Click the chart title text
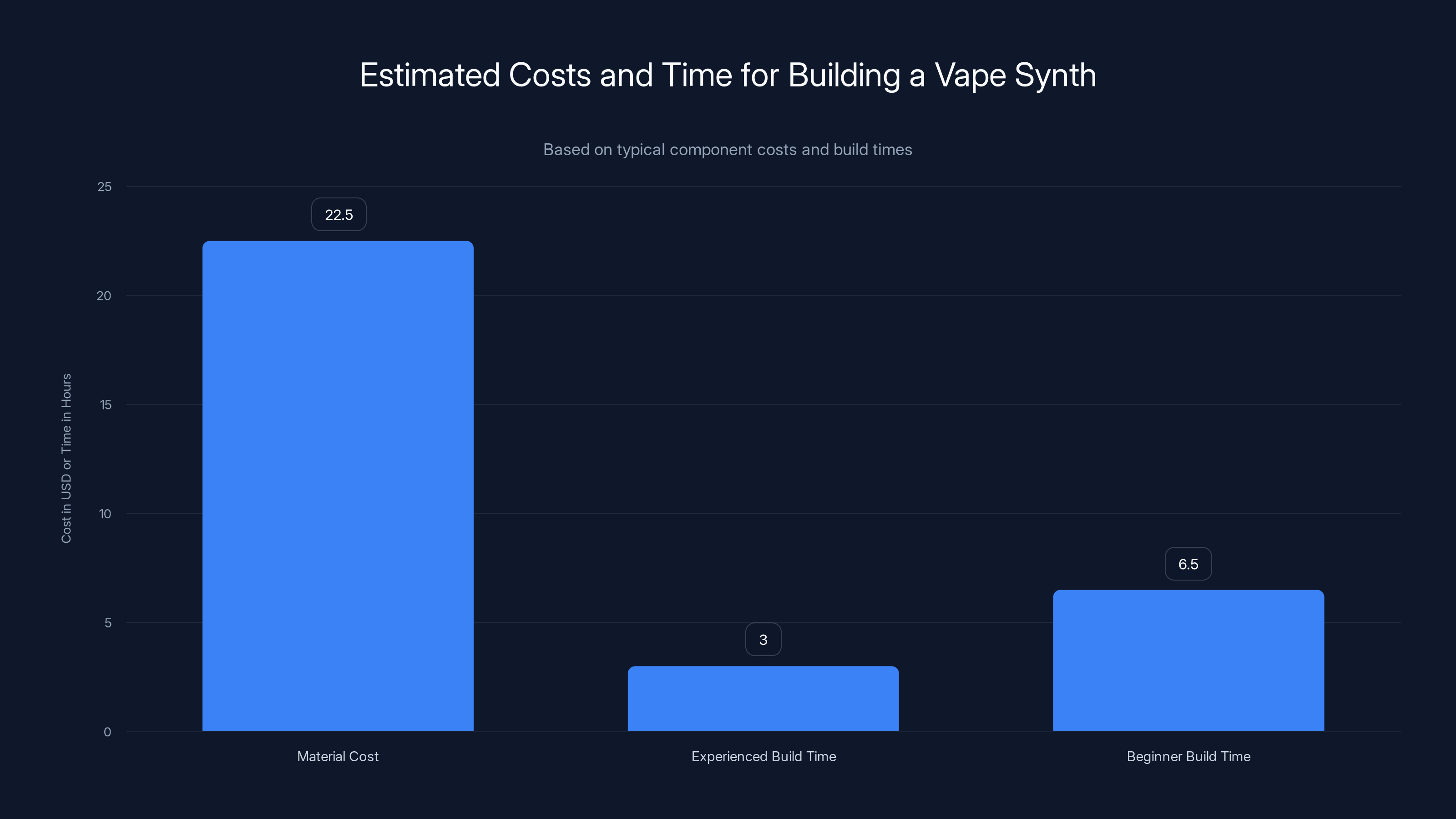Screen dimensions: 1456x819 [x=728, y=74]
